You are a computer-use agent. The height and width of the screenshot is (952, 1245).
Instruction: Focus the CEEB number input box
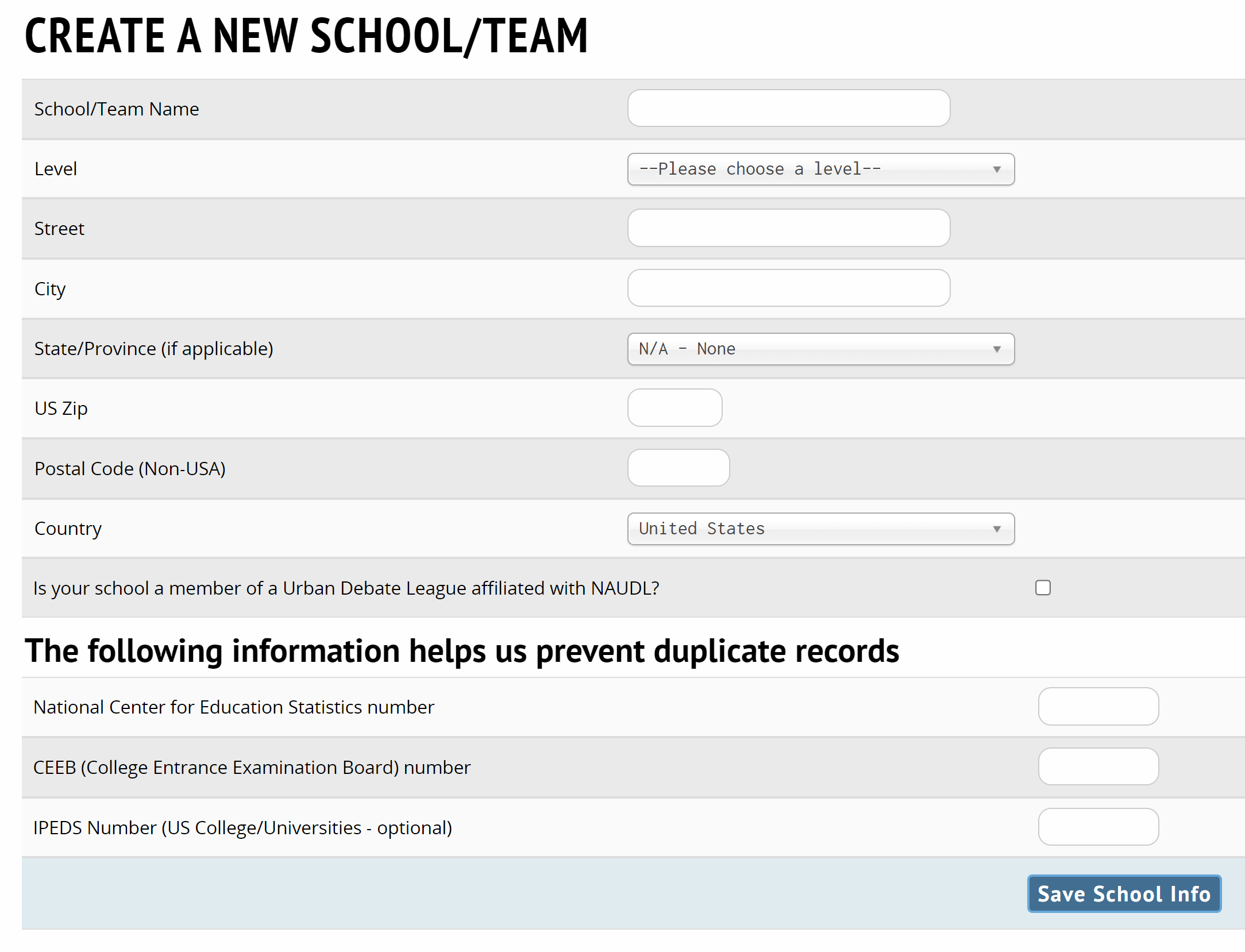click(x=1098, y=766)
